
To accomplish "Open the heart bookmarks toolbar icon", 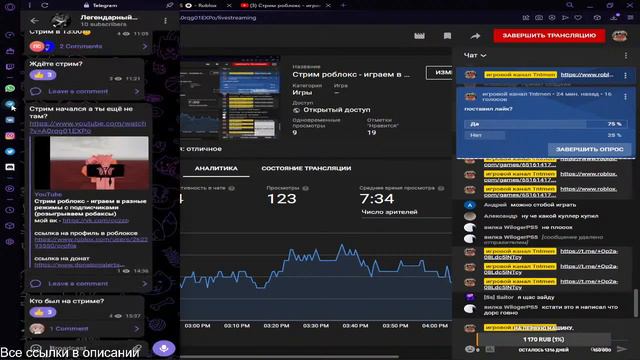I will 578,18.
